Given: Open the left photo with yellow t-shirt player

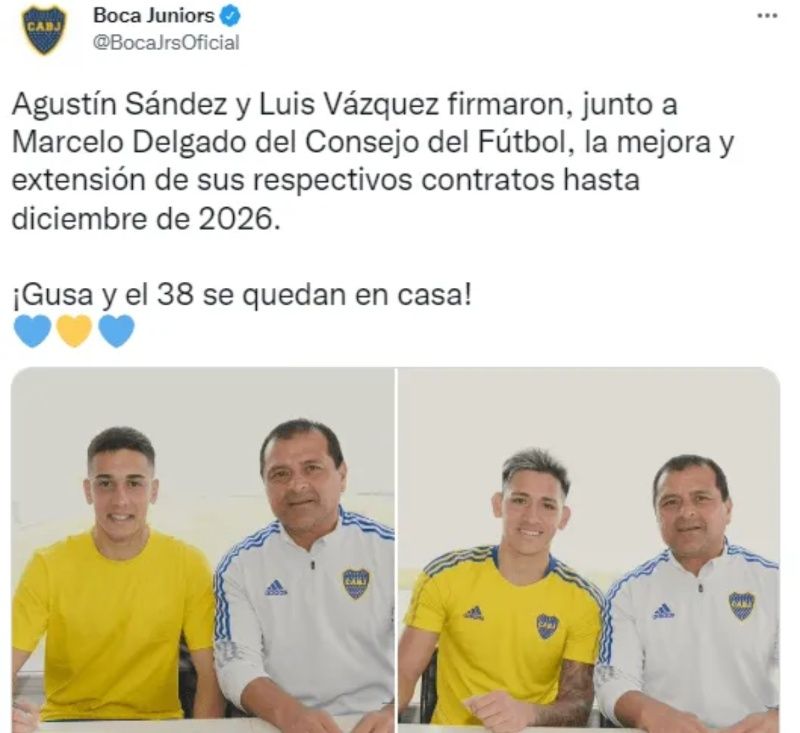Looking at the screenshot, I should tap(203, 550).
